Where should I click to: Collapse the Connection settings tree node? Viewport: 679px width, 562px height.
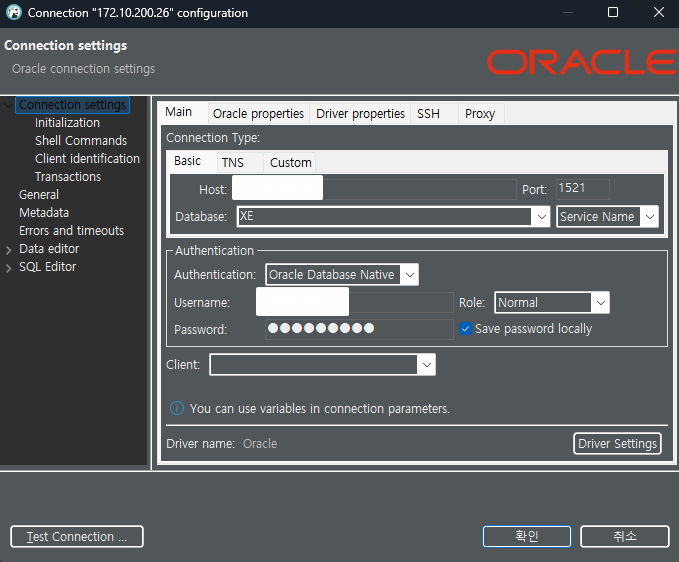coord(8,105)
